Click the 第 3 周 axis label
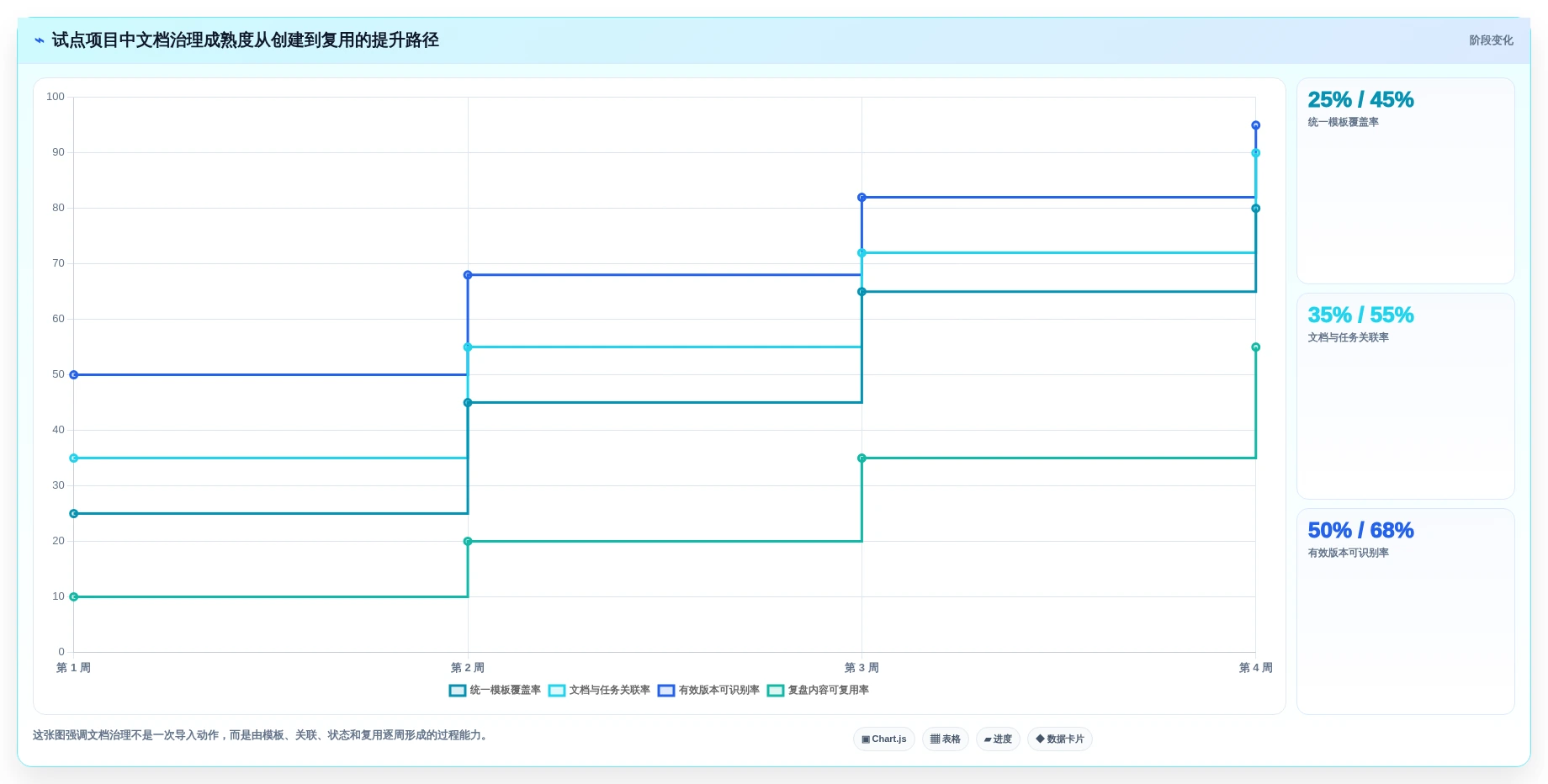This screenshot has height=784, width=1548. point(861,668)
